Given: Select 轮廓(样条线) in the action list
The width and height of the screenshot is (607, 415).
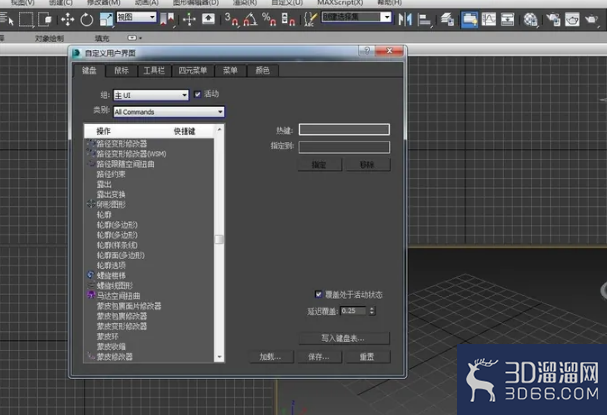Looking at the screenshot, I should pos(117,245).
